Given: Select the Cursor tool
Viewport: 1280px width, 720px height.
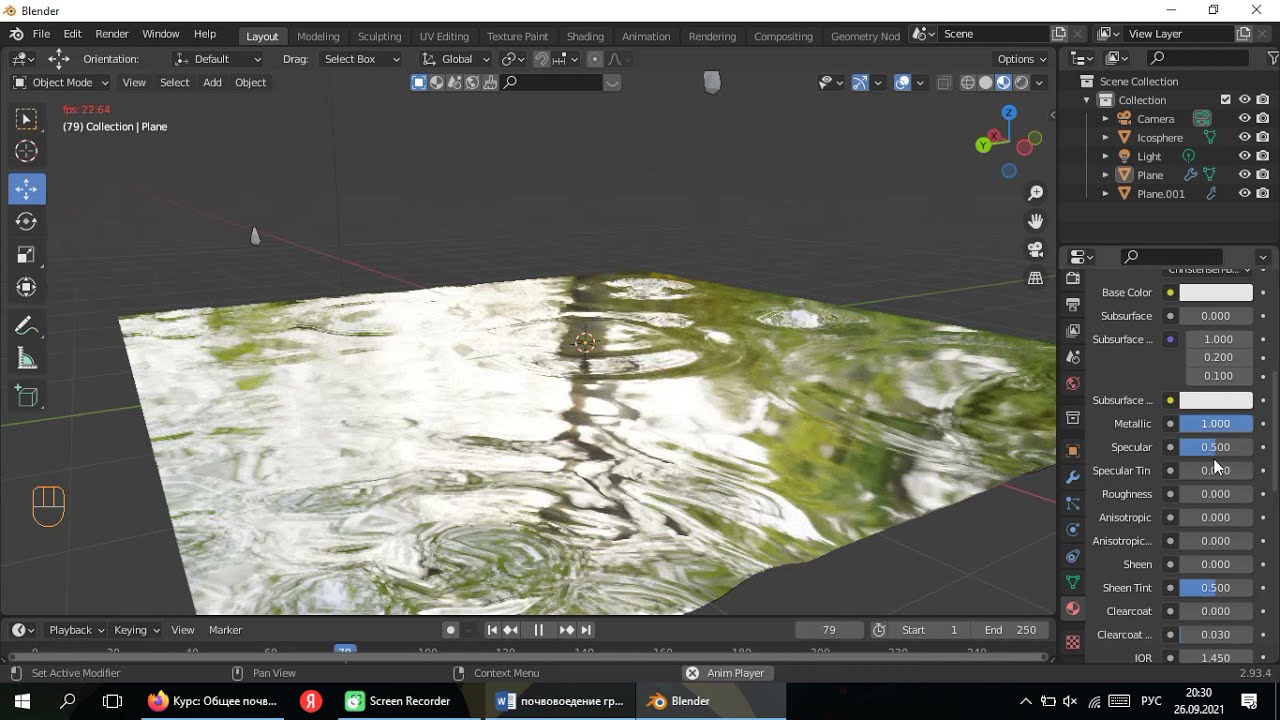Looking at the screenshot, I should point(27,152).
